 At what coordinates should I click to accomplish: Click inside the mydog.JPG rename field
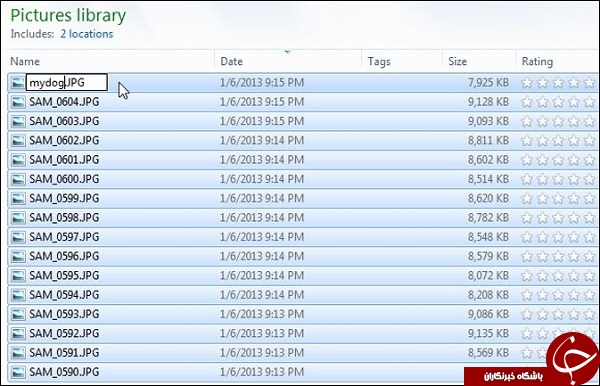click(x=67, y=82)
